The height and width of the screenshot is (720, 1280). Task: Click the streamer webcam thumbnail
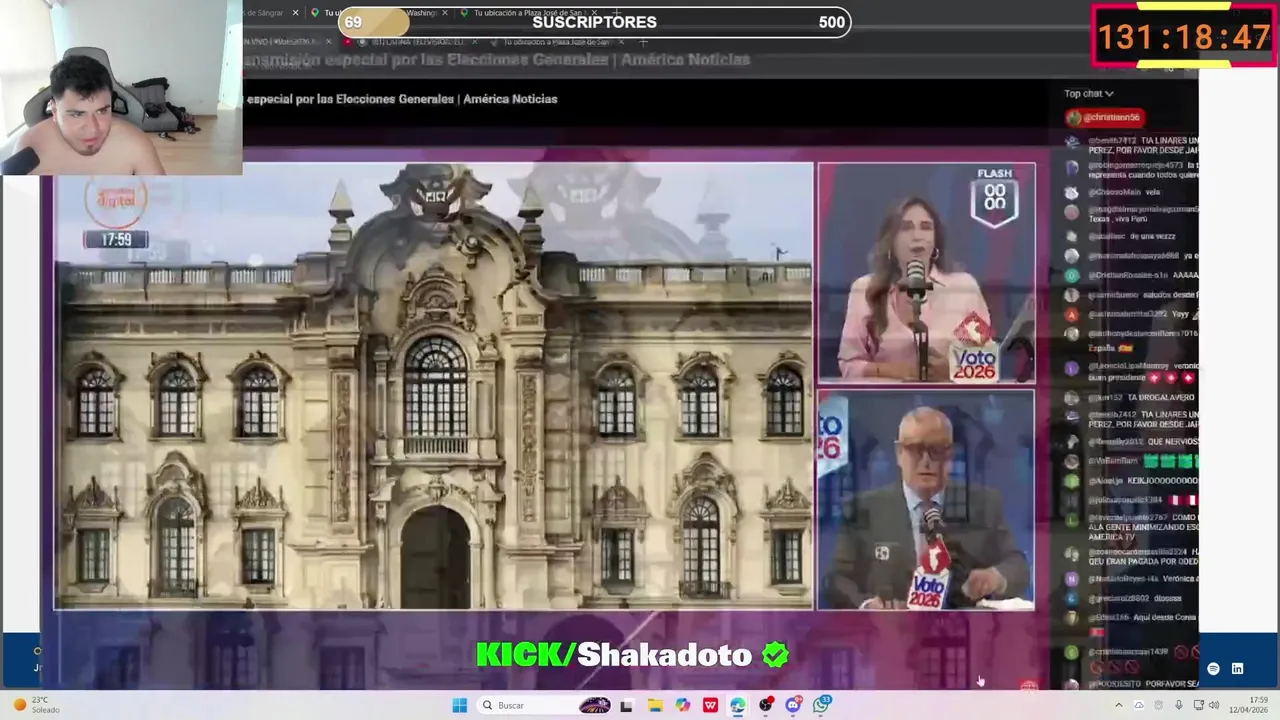coord(121,88)
